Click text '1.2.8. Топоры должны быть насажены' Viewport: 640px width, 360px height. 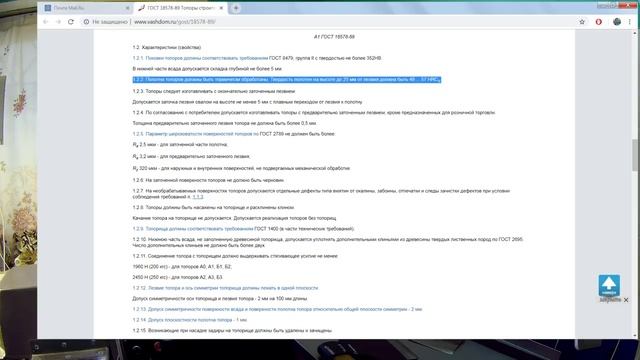pos(213,207)
